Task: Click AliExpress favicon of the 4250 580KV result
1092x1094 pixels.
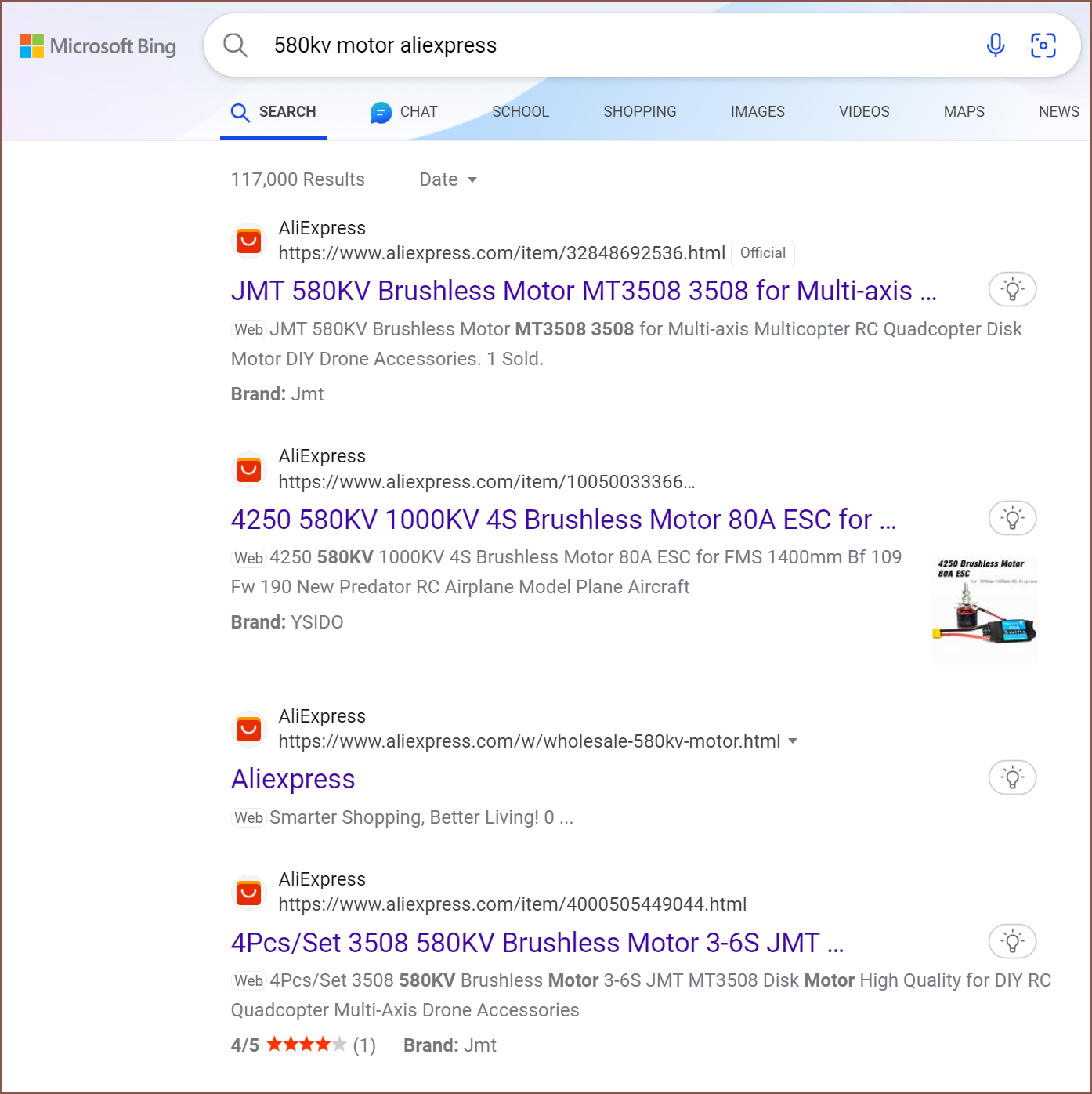Action: pos(249,469)
